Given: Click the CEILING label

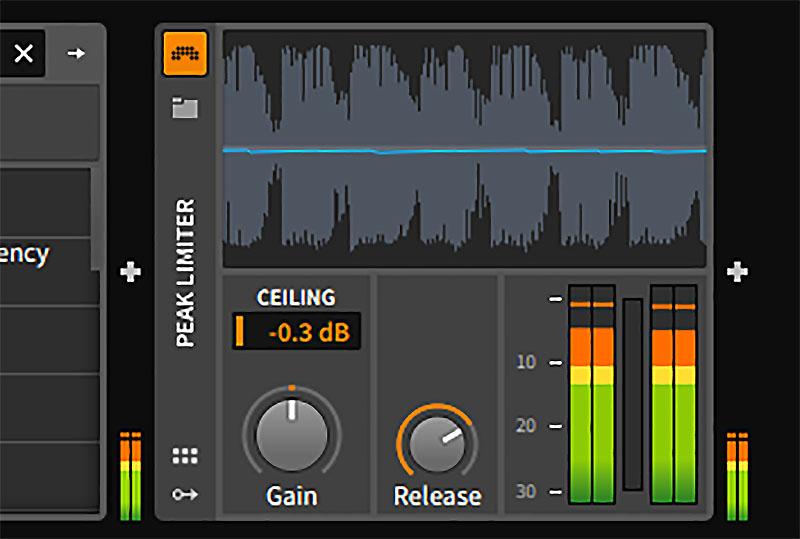Looking at the screenshot, I should pyautogui.click(x=296, y=298).
